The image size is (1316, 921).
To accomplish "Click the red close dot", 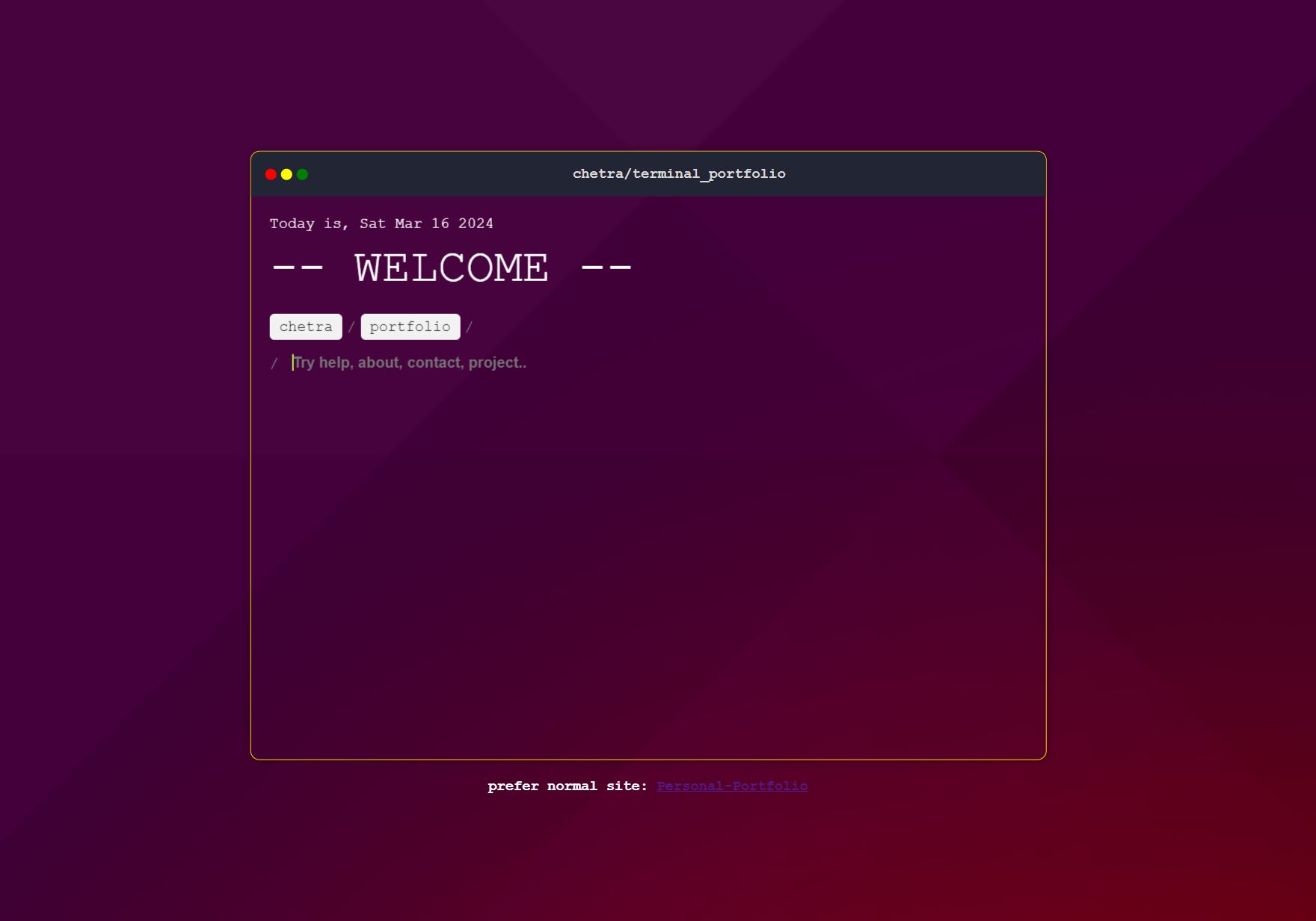I will 271,174.
